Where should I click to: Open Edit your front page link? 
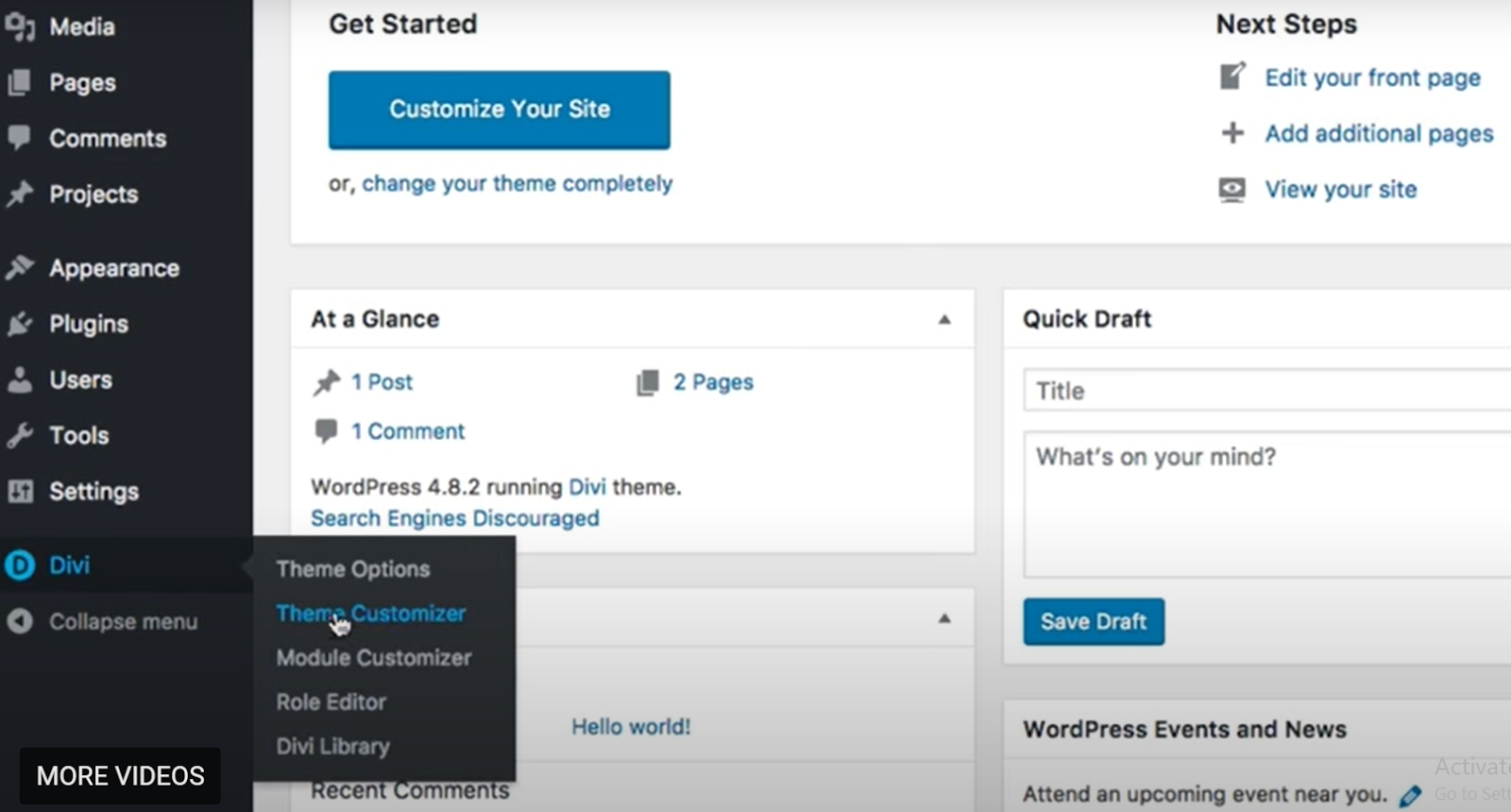coord(1373,78)
